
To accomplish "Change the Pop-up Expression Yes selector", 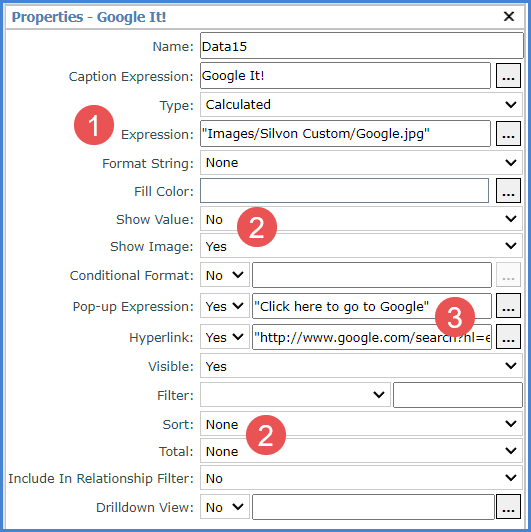I will point(225,306).
